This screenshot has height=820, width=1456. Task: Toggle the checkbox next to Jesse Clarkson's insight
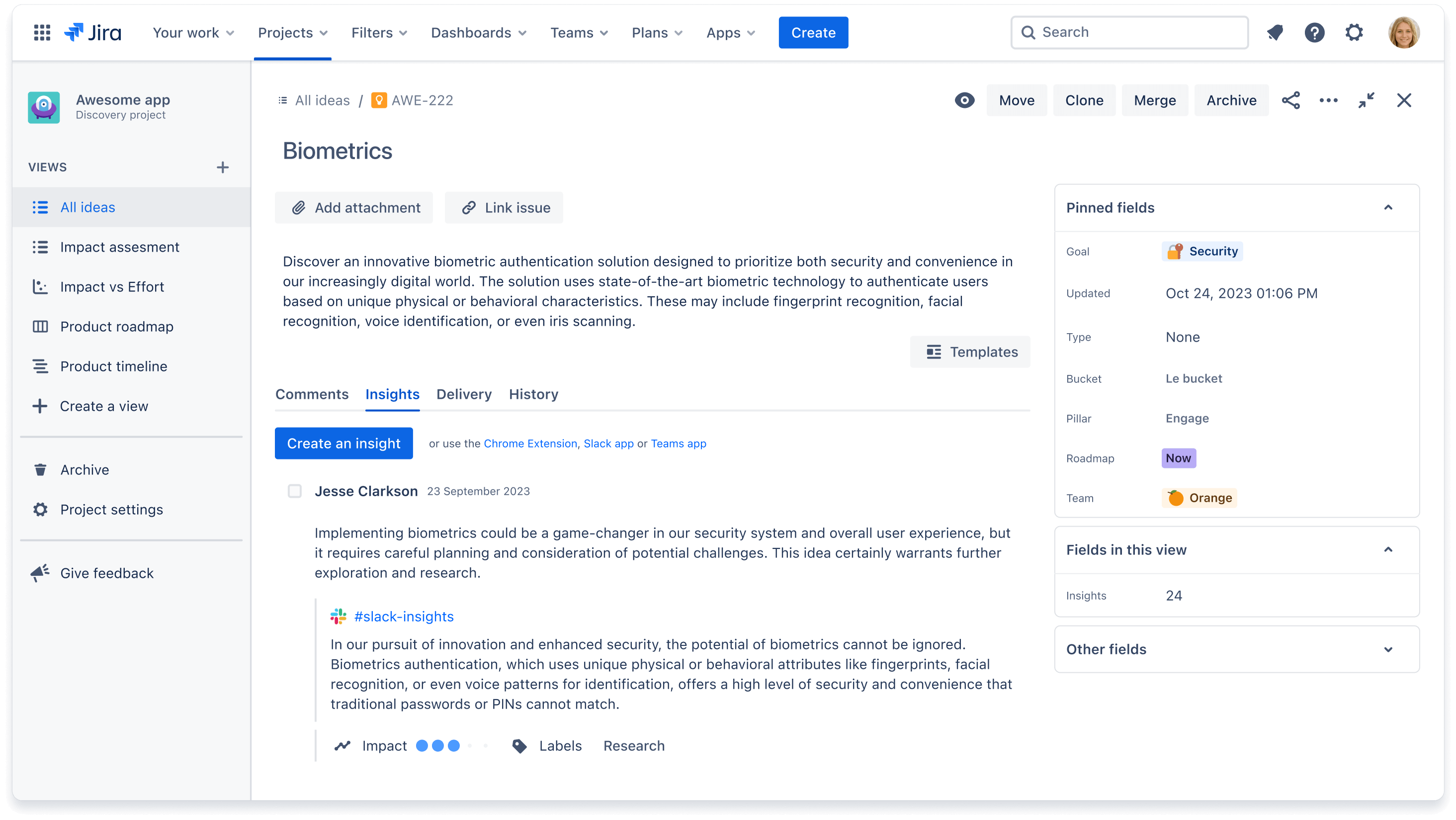pos(294,491)
